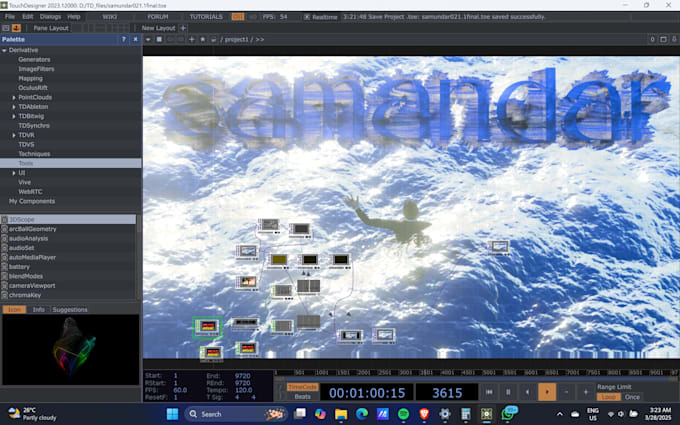Expand the TDAbleton folder
680x425 pixels.
(14, 107)
